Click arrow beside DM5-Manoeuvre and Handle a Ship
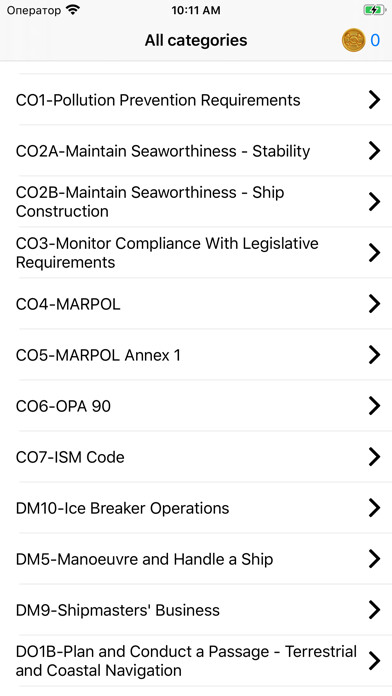The height and width of the screenshot is (696, 392). click(x=374, y=559)
